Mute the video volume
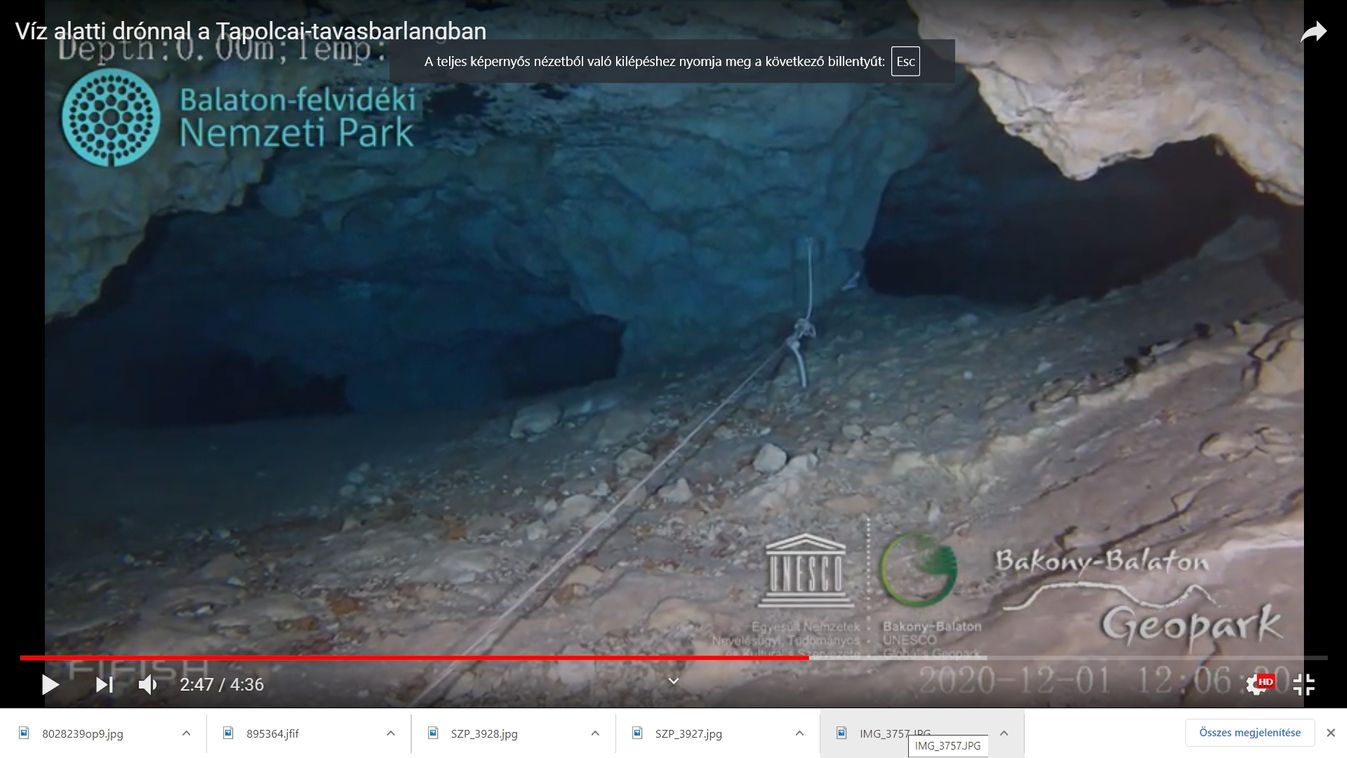Screen dimensions: 1347x758 148,685
